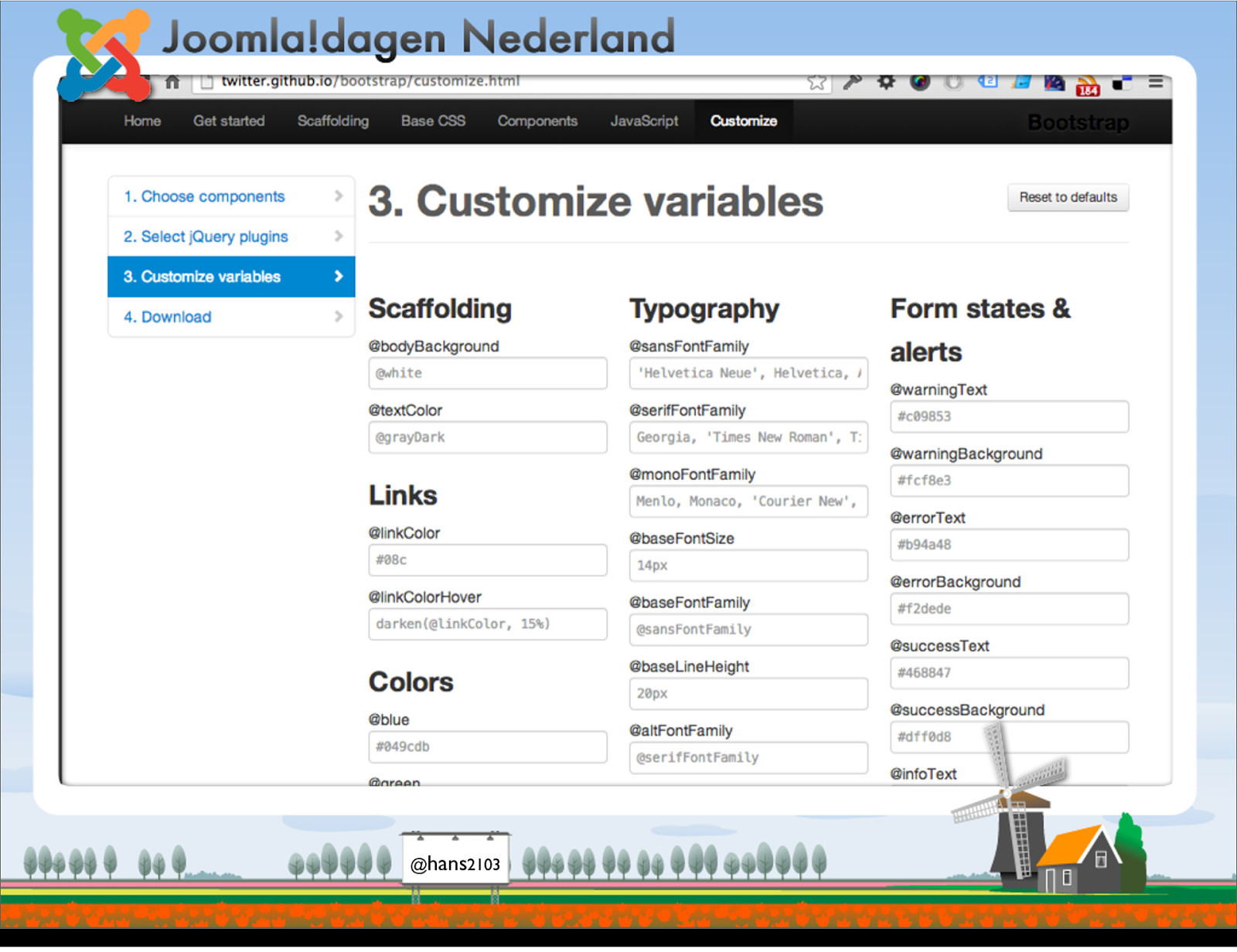Viewport: 1237px width, 952px height.
Task: Click the @blue field showing #049cdb
Action: point(488,747)
